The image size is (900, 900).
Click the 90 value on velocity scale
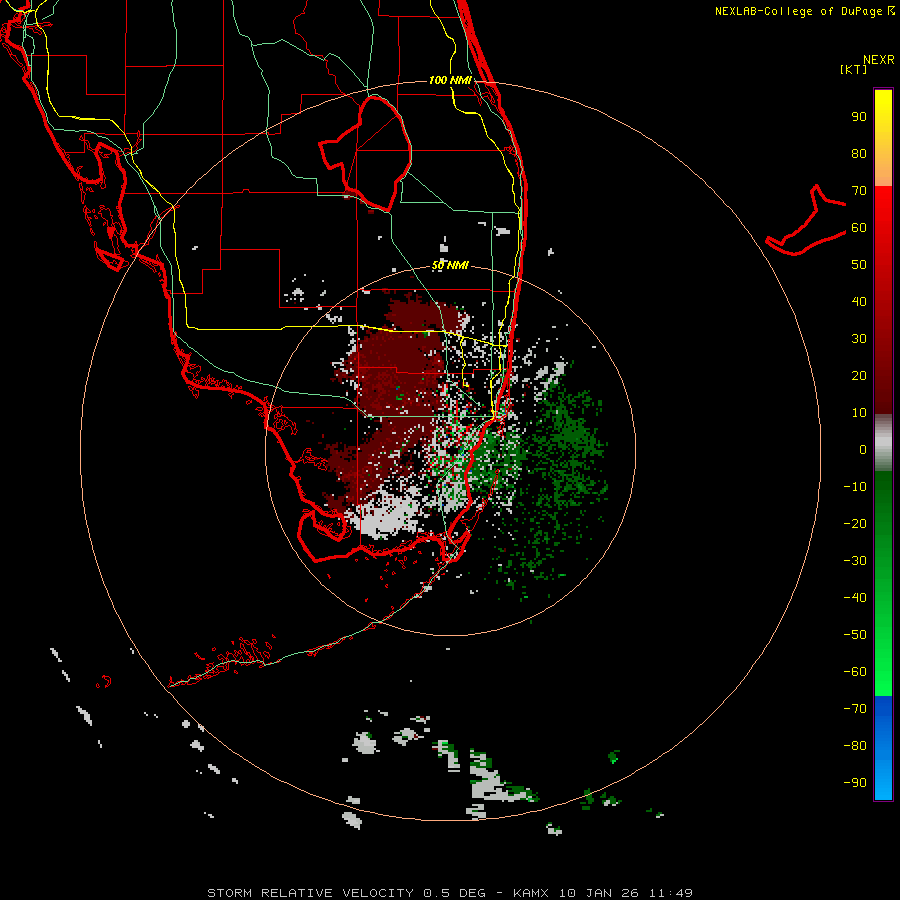(x=859, y=117)
